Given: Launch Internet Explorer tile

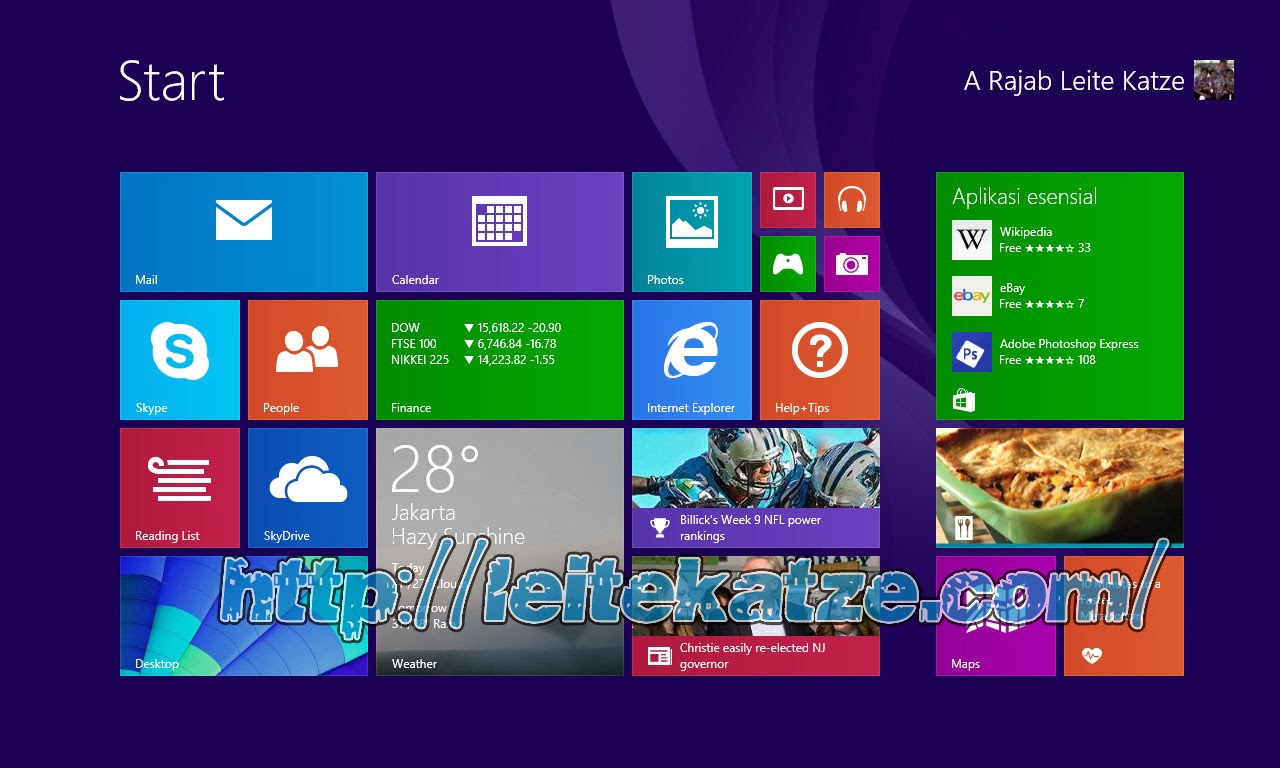Looking at the screenshot, I should click(692, 360).
